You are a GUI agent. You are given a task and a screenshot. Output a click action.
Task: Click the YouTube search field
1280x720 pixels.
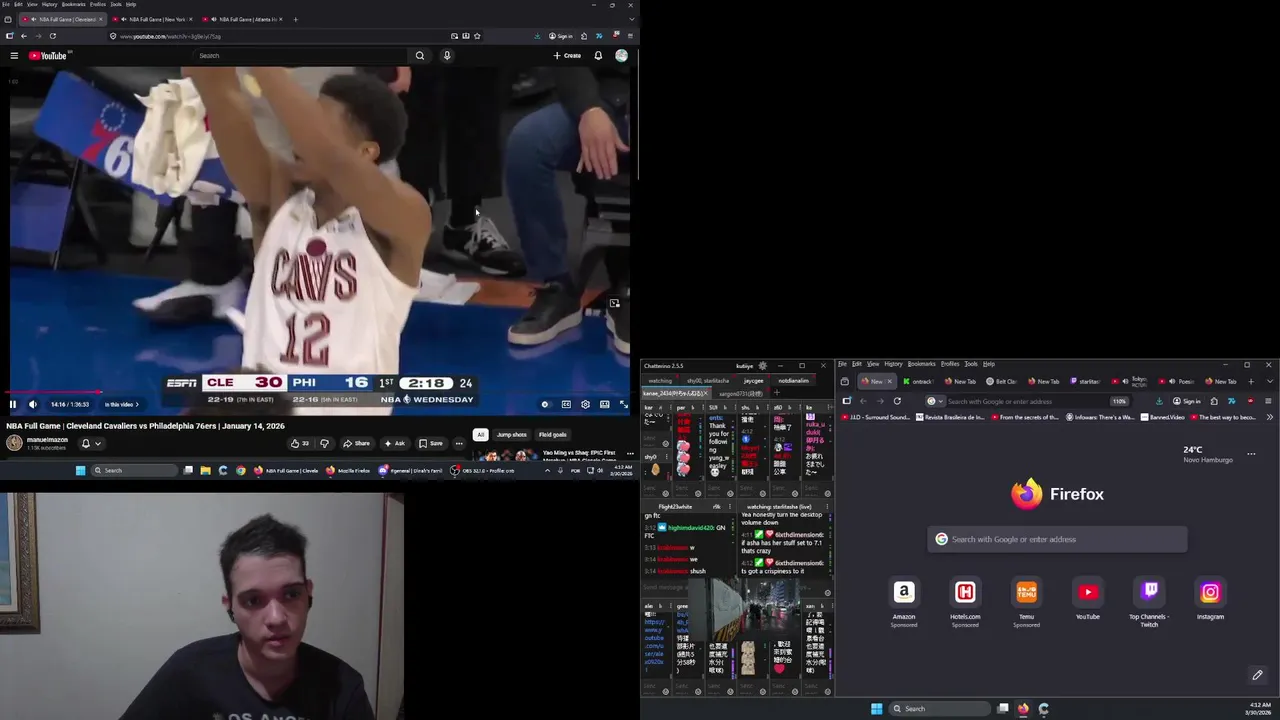point(300,55)
